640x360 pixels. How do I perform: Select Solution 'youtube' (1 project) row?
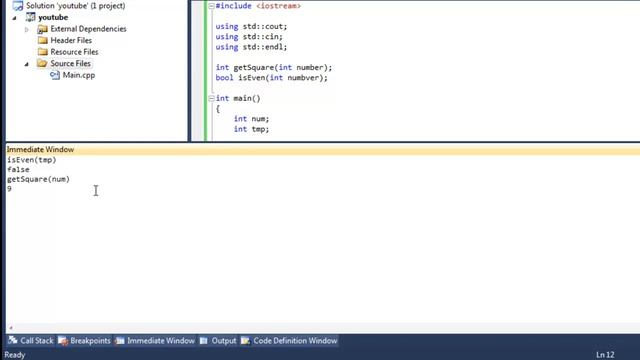(76, 6)
